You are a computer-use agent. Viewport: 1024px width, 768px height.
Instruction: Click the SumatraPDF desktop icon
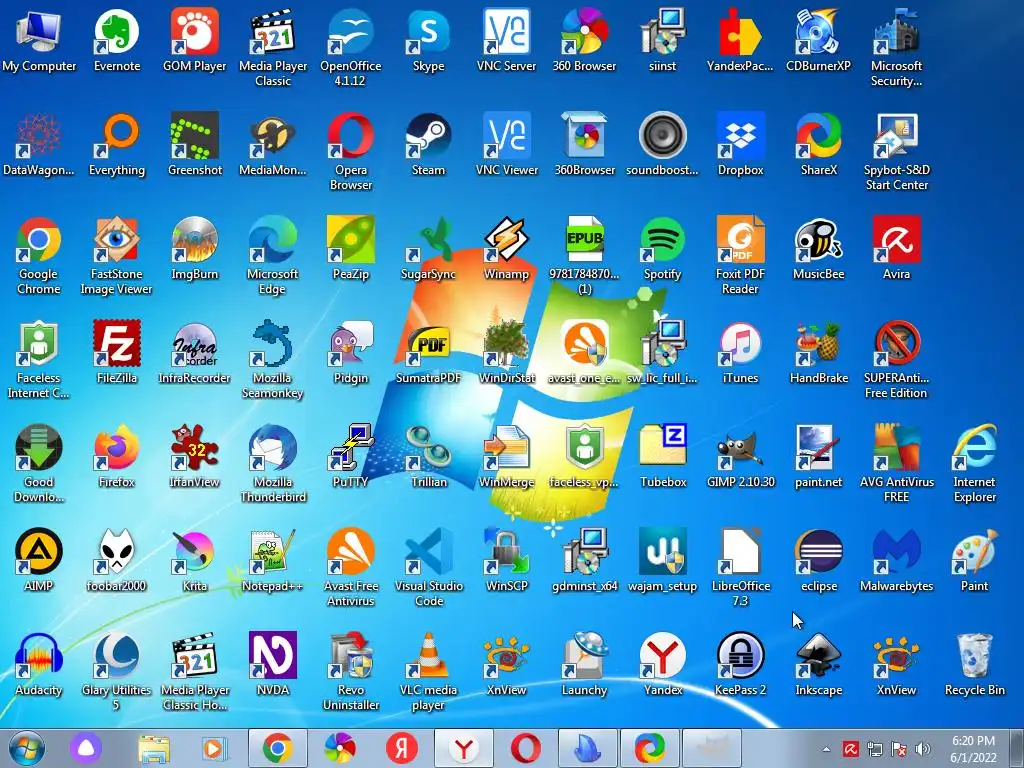coord(428,352)
